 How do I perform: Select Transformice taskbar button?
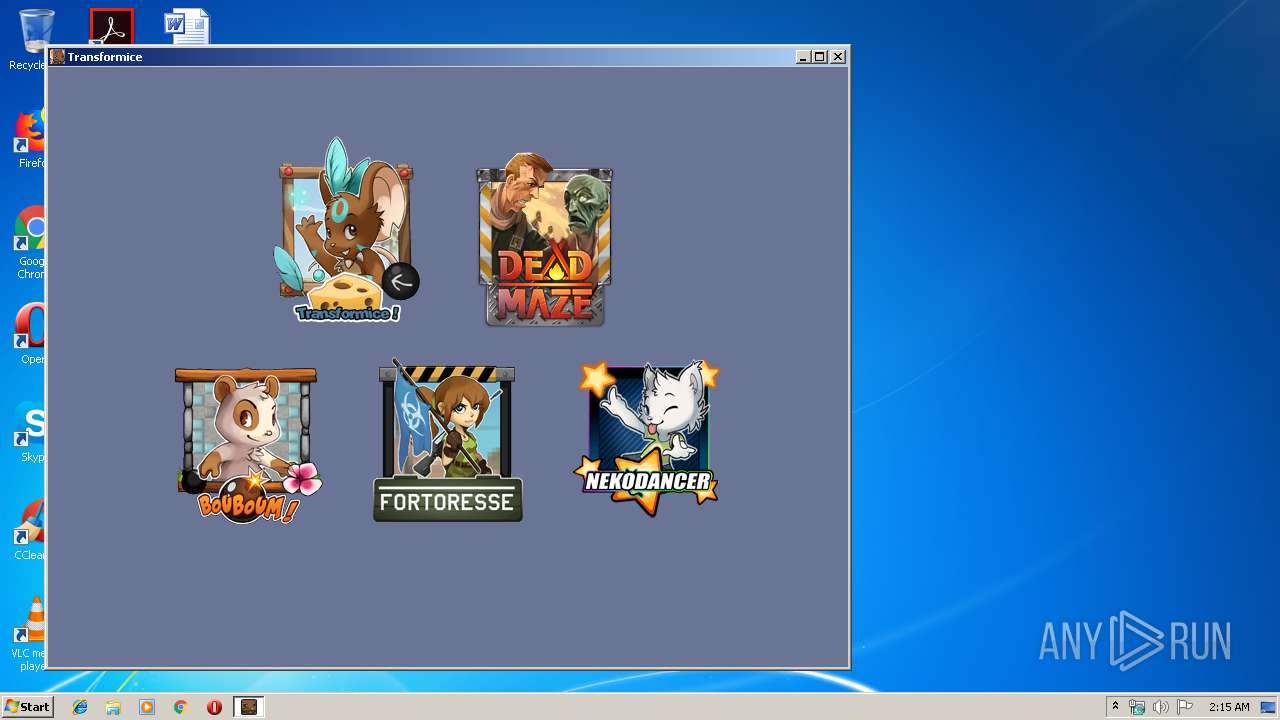coord(249,707)
